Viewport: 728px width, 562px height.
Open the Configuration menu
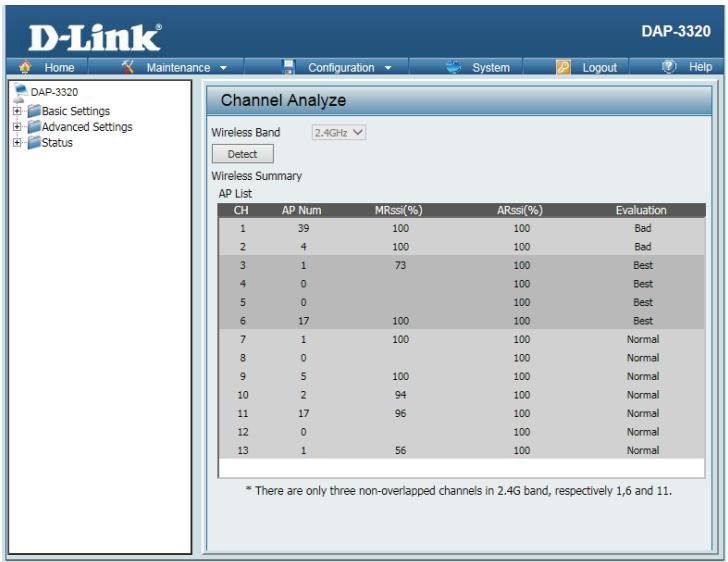pyautogui.click(x=341, y=67)
